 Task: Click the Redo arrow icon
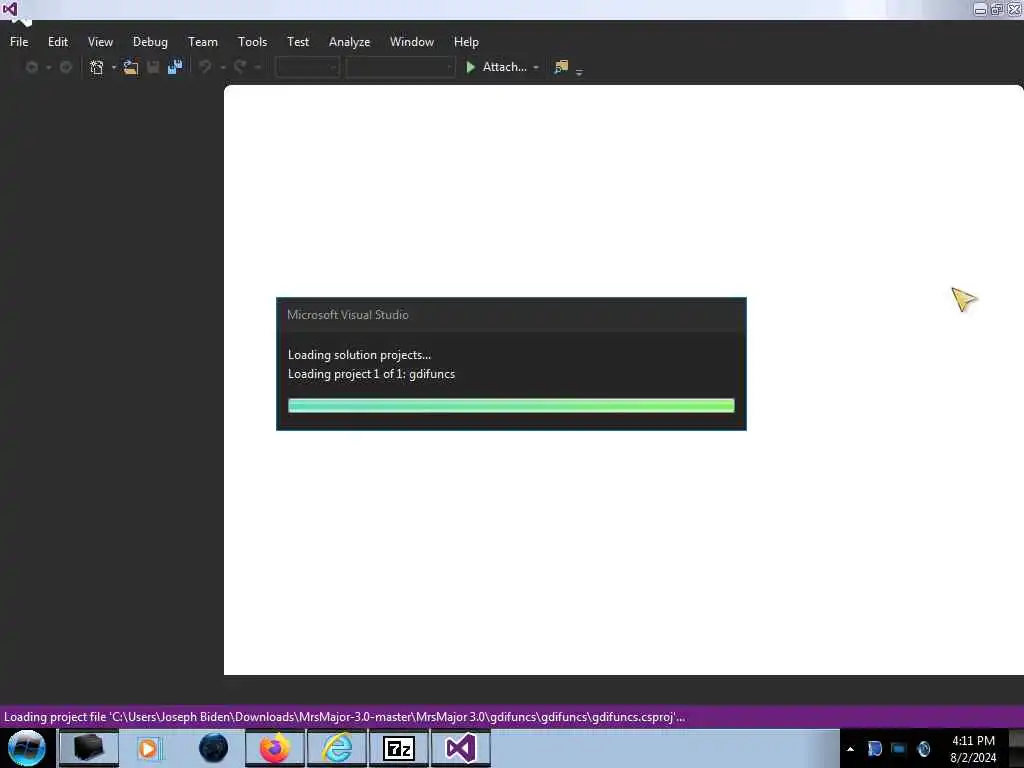240,67
